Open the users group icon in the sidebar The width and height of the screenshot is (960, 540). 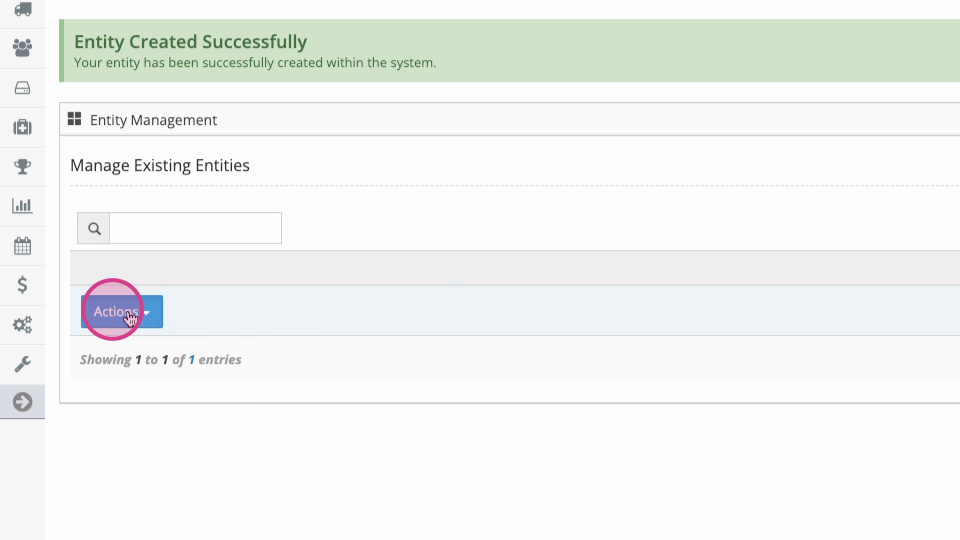(23, 48)
